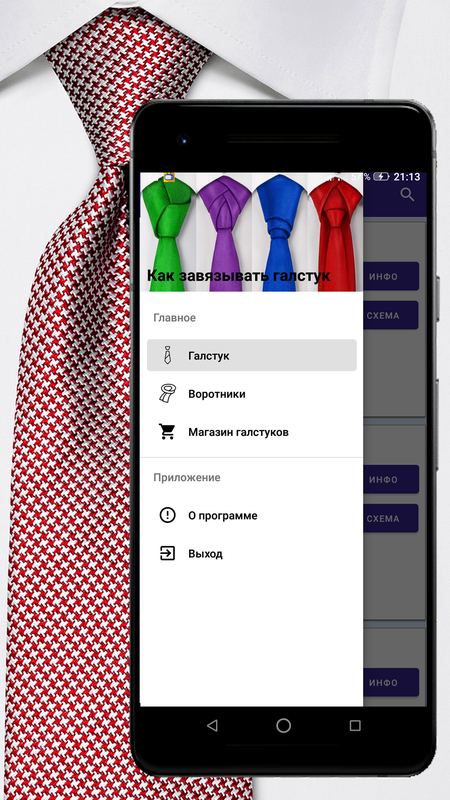Tap the shopping cart icon
Image resolution: width=450 pixels, height=800 pixels.
point(167,432)
